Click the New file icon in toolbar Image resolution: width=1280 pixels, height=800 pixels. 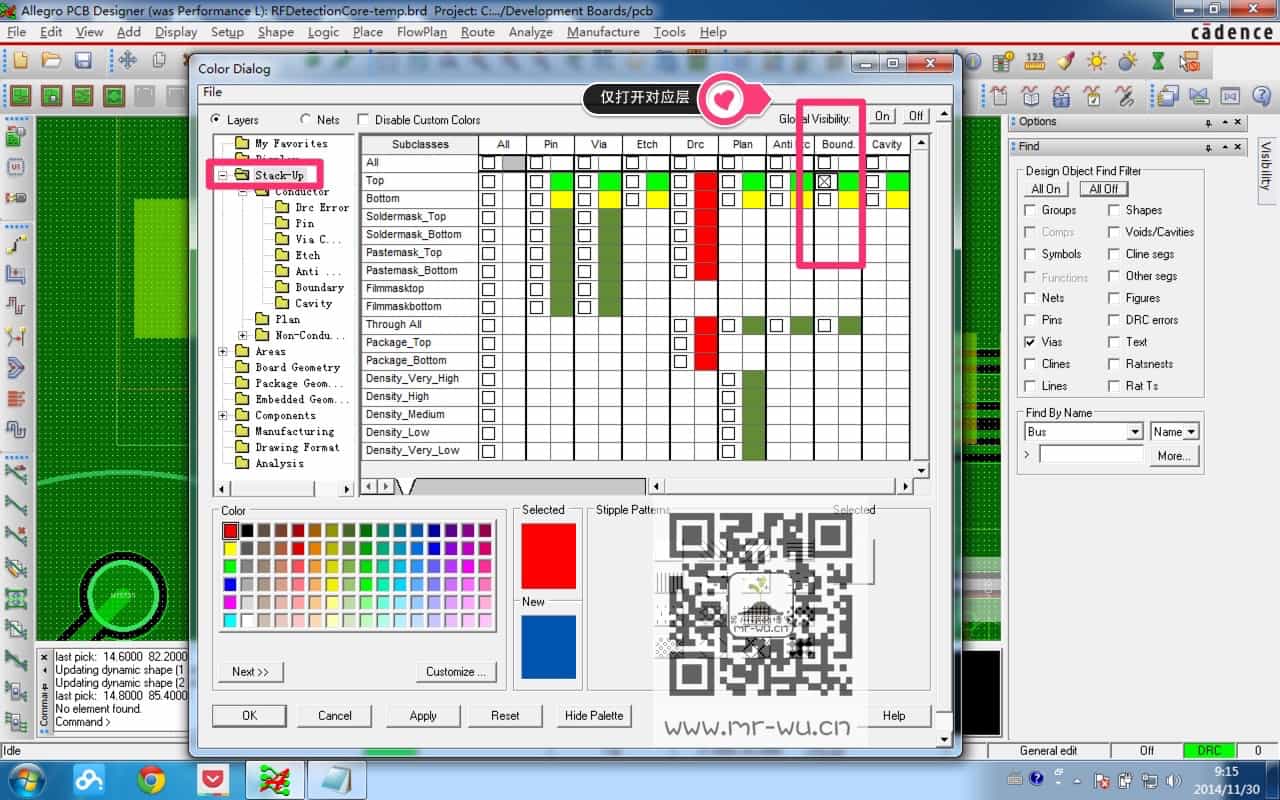click(x=20, y=61)
